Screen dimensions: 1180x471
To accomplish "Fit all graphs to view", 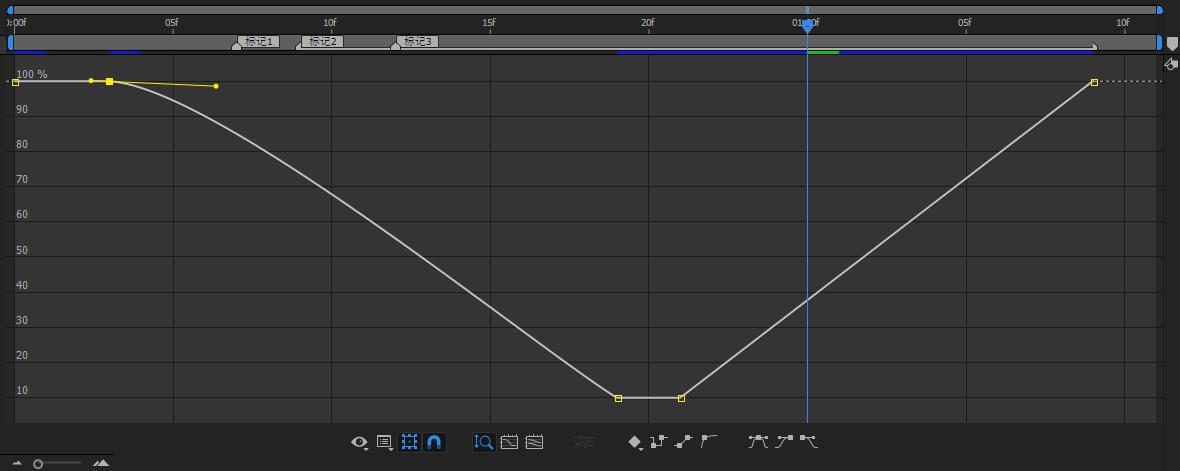I will [534, 442].
